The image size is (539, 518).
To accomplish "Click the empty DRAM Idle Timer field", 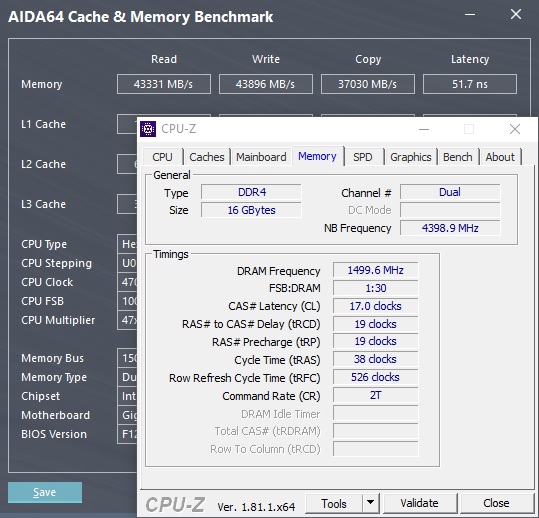I will (375, 413).
